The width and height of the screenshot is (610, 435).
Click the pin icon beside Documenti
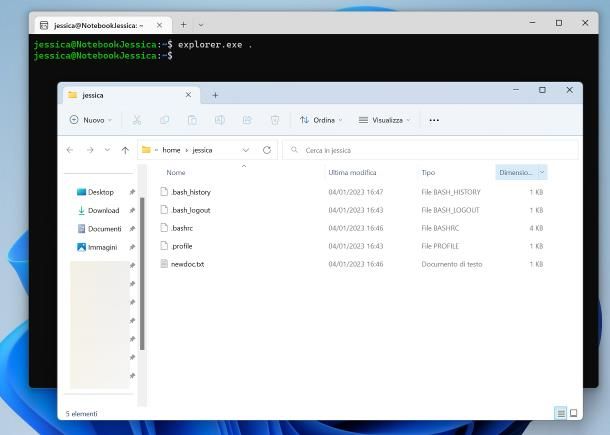[132, 229]
